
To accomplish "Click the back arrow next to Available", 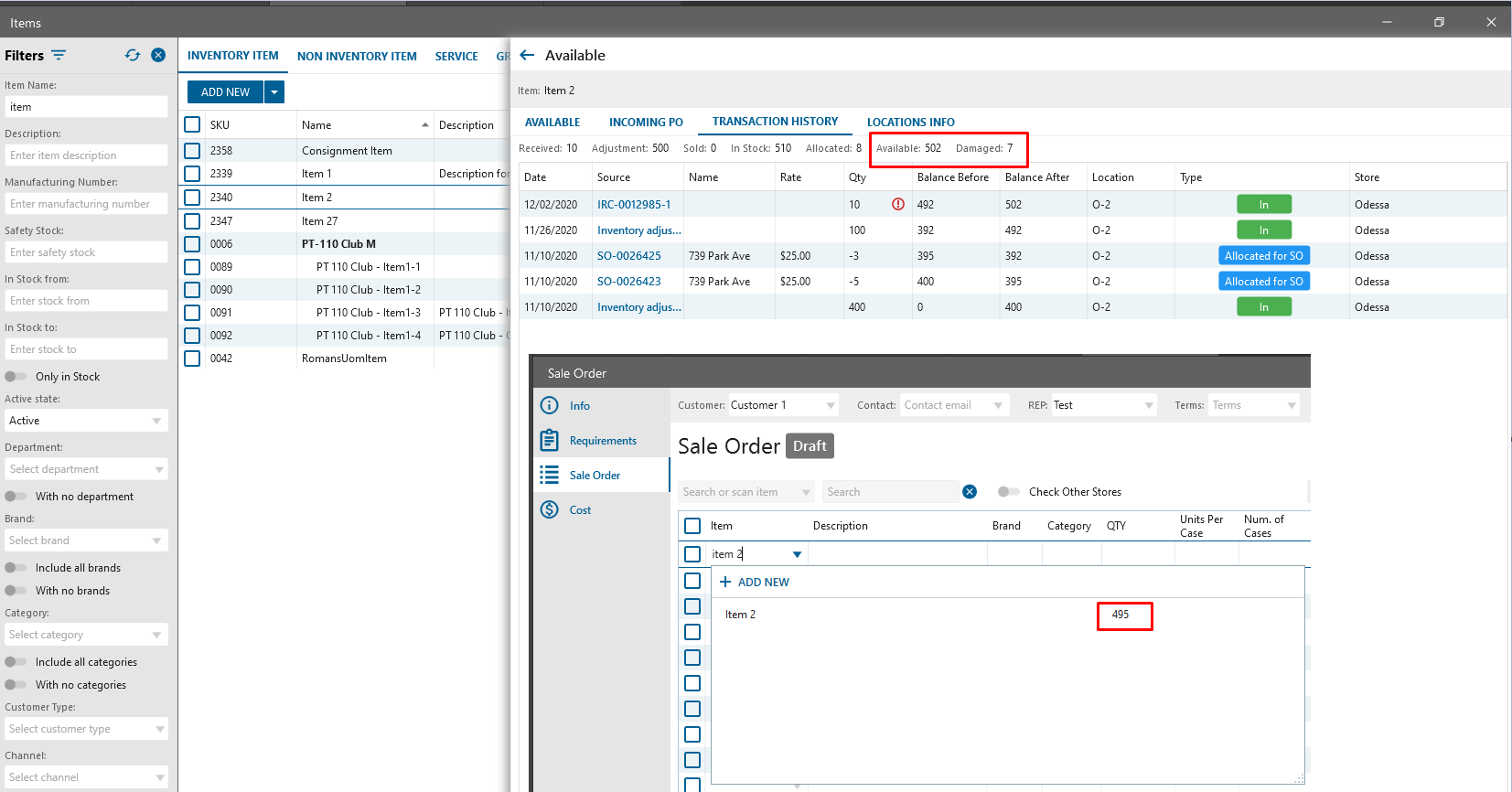I will point(527,55).
